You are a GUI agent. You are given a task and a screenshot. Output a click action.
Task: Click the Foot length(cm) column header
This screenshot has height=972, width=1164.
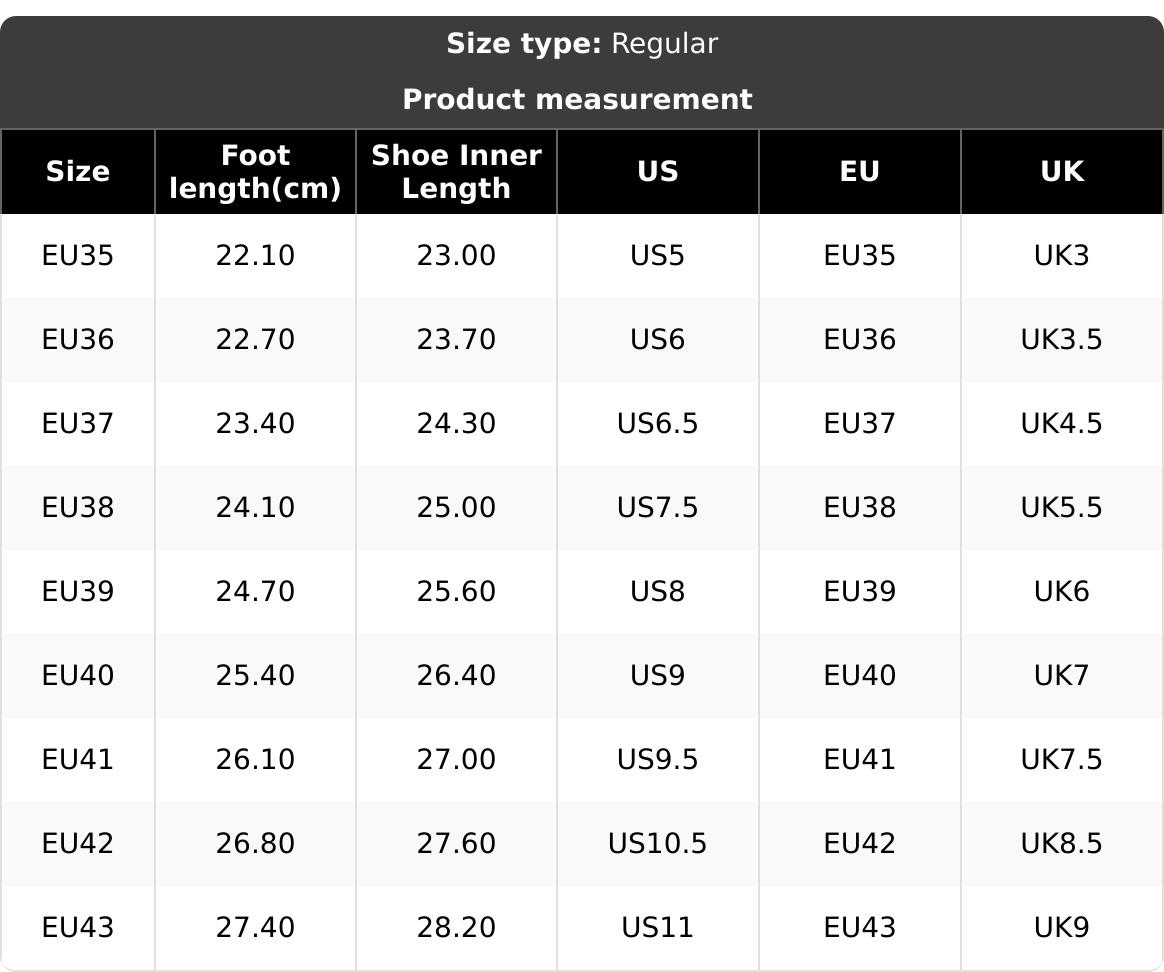(255, 171)
